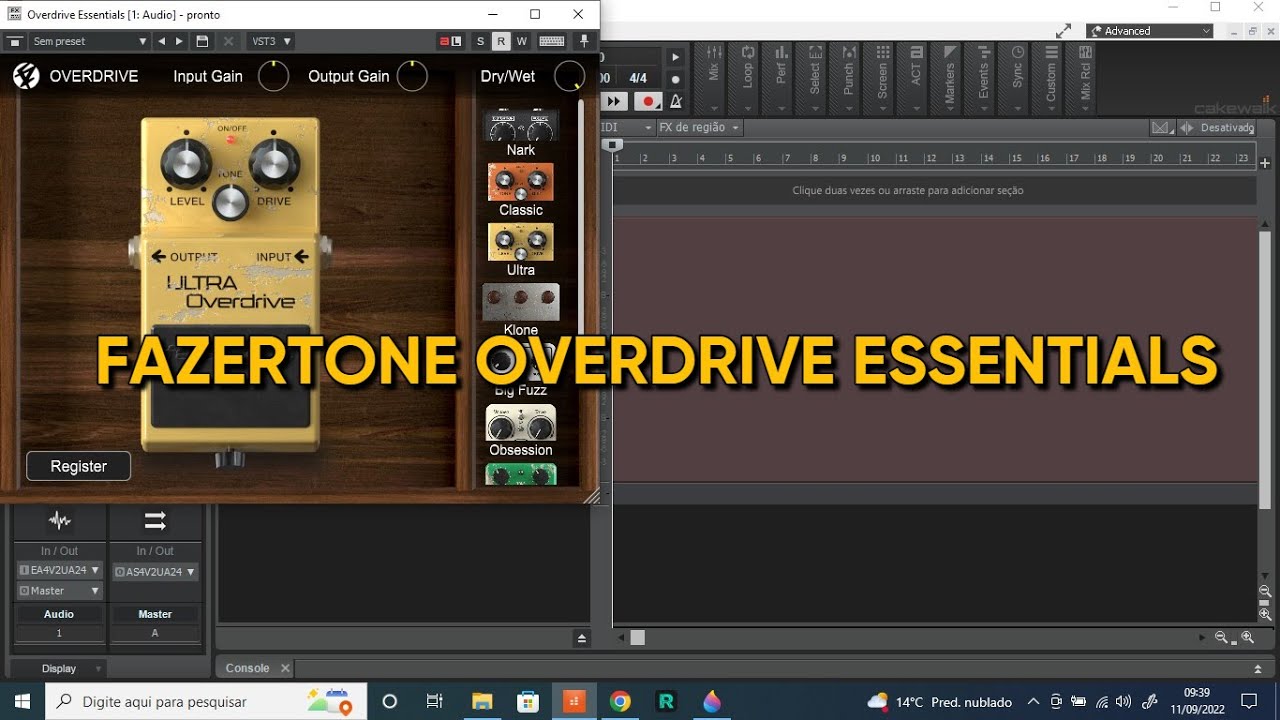
Task: Open the Advanced workspace dropdown
Action: 1150,31
